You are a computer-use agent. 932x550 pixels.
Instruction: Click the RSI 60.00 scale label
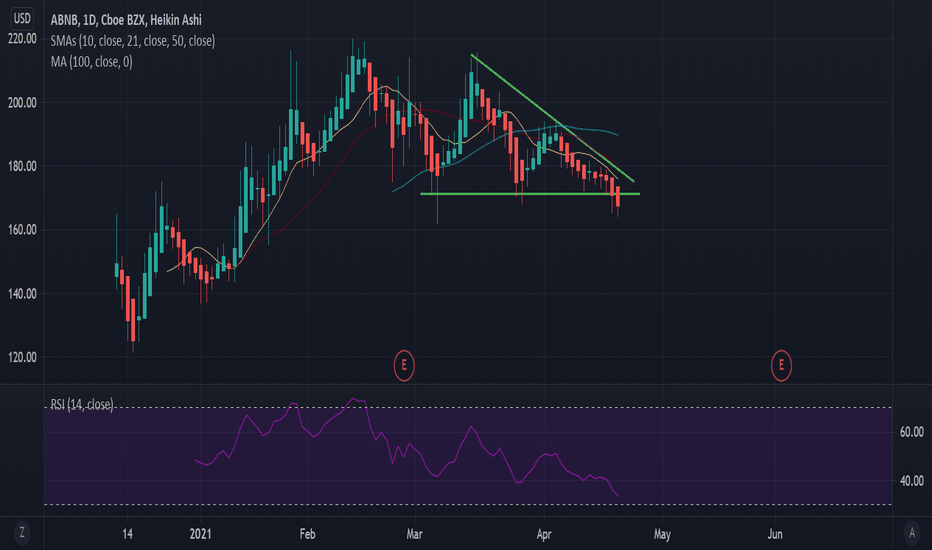[911, 432]
